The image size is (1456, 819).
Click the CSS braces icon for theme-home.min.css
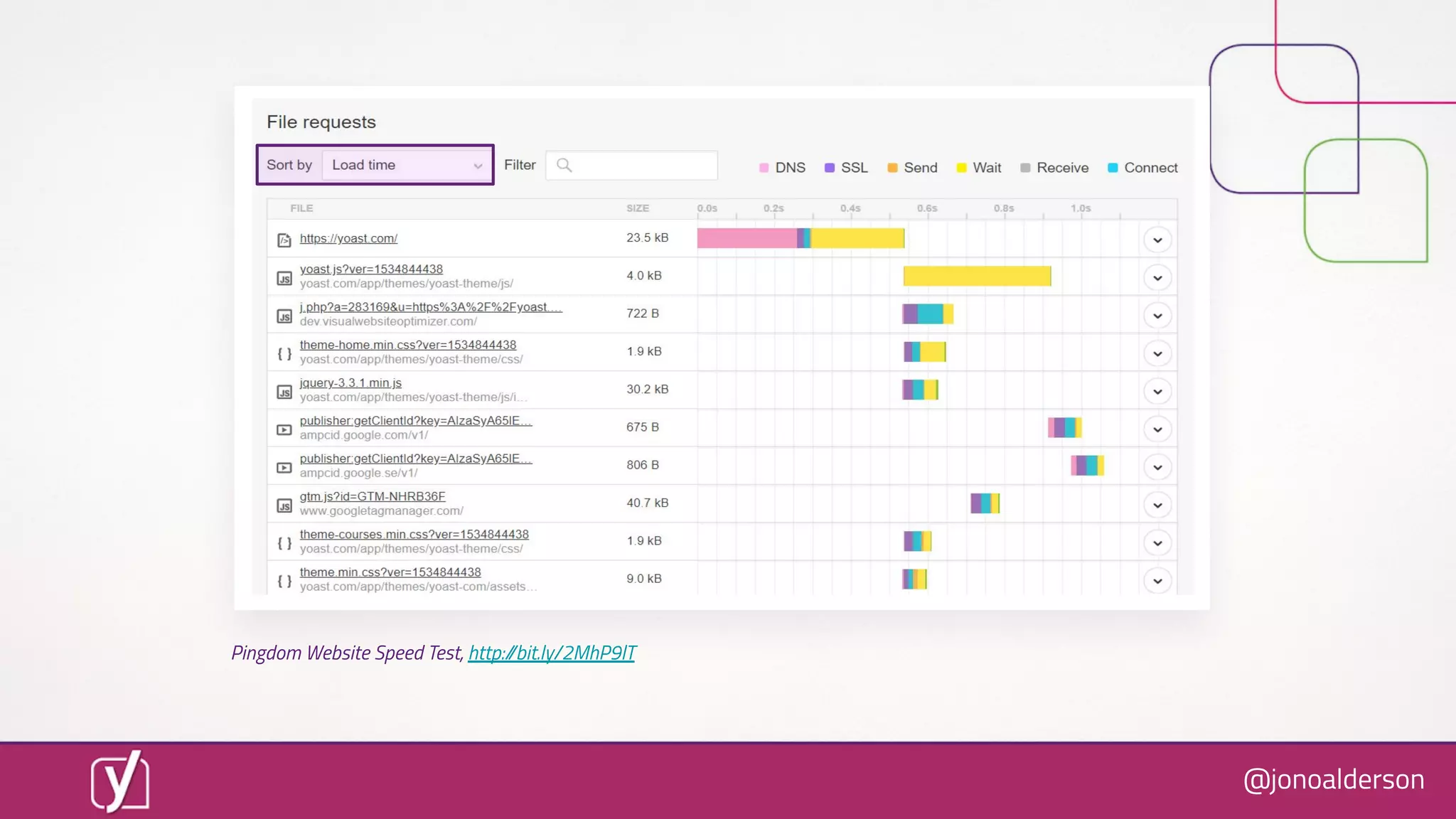click(284, 353)
